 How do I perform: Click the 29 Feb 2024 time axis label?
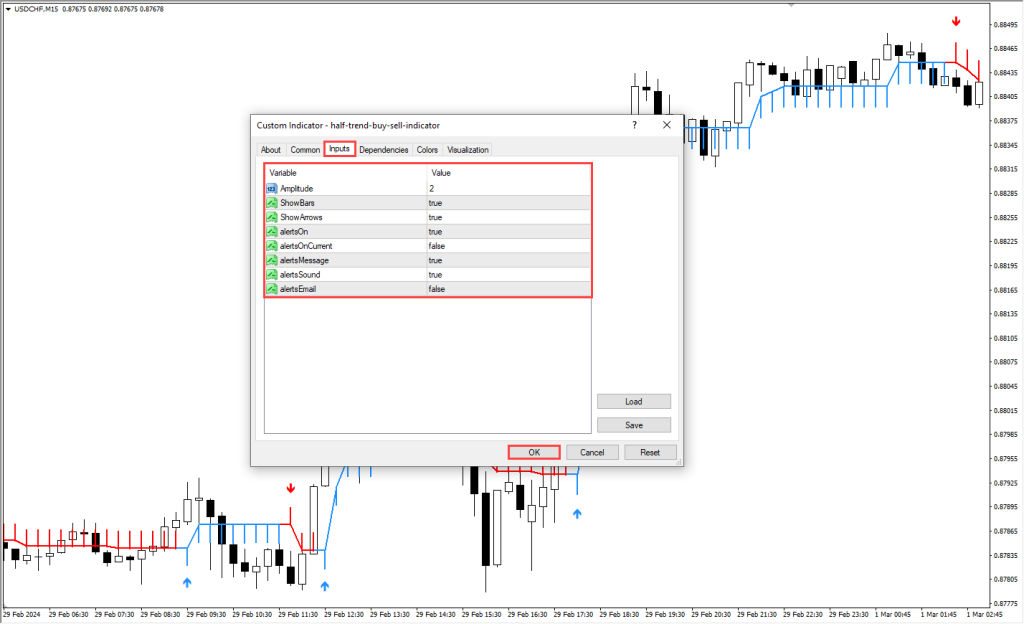(x=22, y=614)
